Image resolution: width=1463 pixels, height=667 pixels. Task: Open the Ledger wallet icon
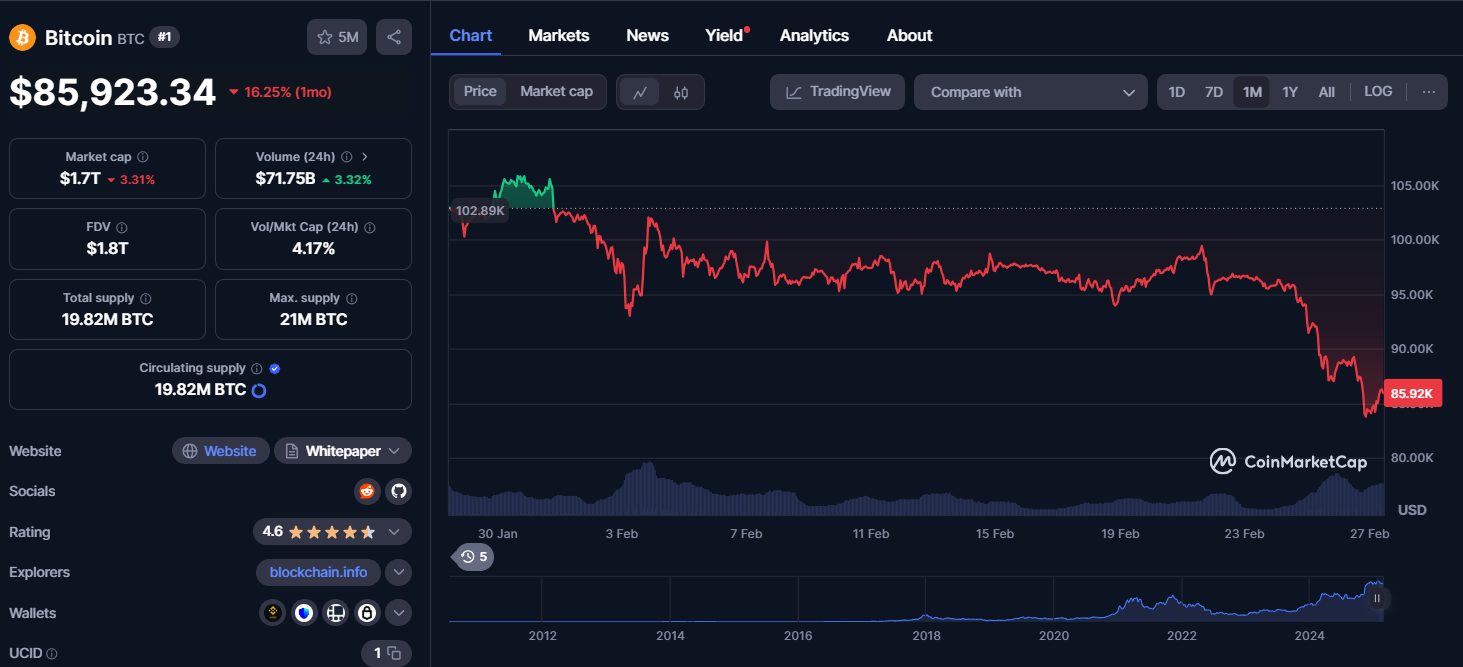click(x=336, y=613)
